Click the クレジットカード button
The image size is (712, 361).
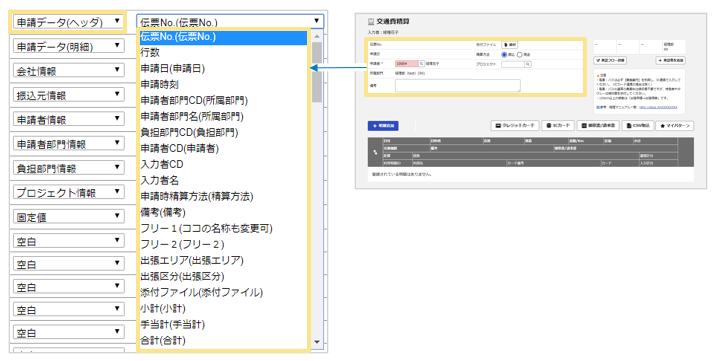tap(515, 125)
